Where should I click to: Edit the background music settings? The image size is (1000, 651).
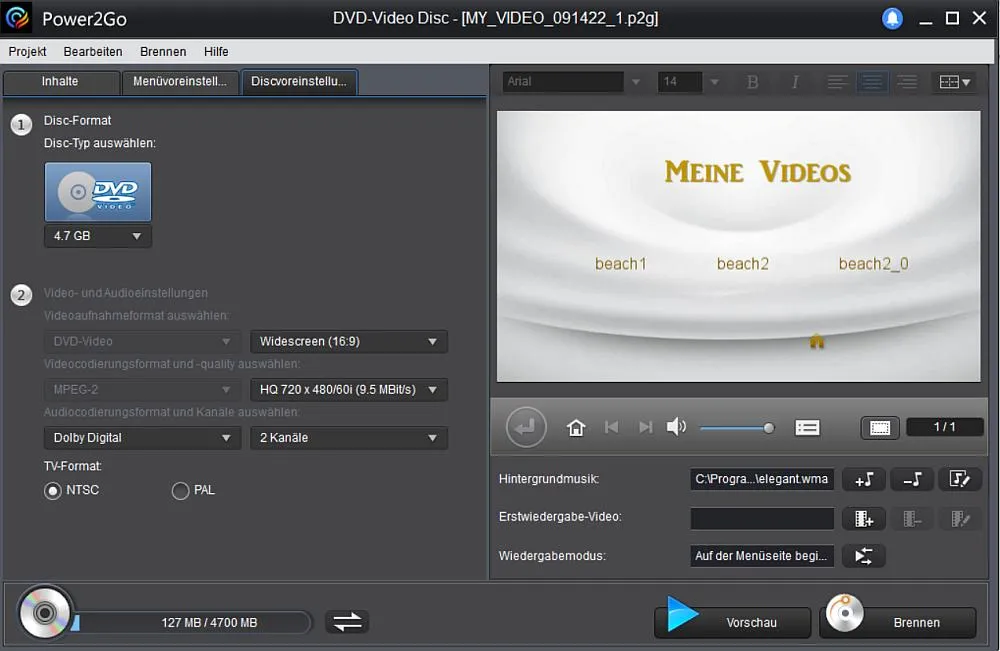pyautogui.click(x=960, y=479)
